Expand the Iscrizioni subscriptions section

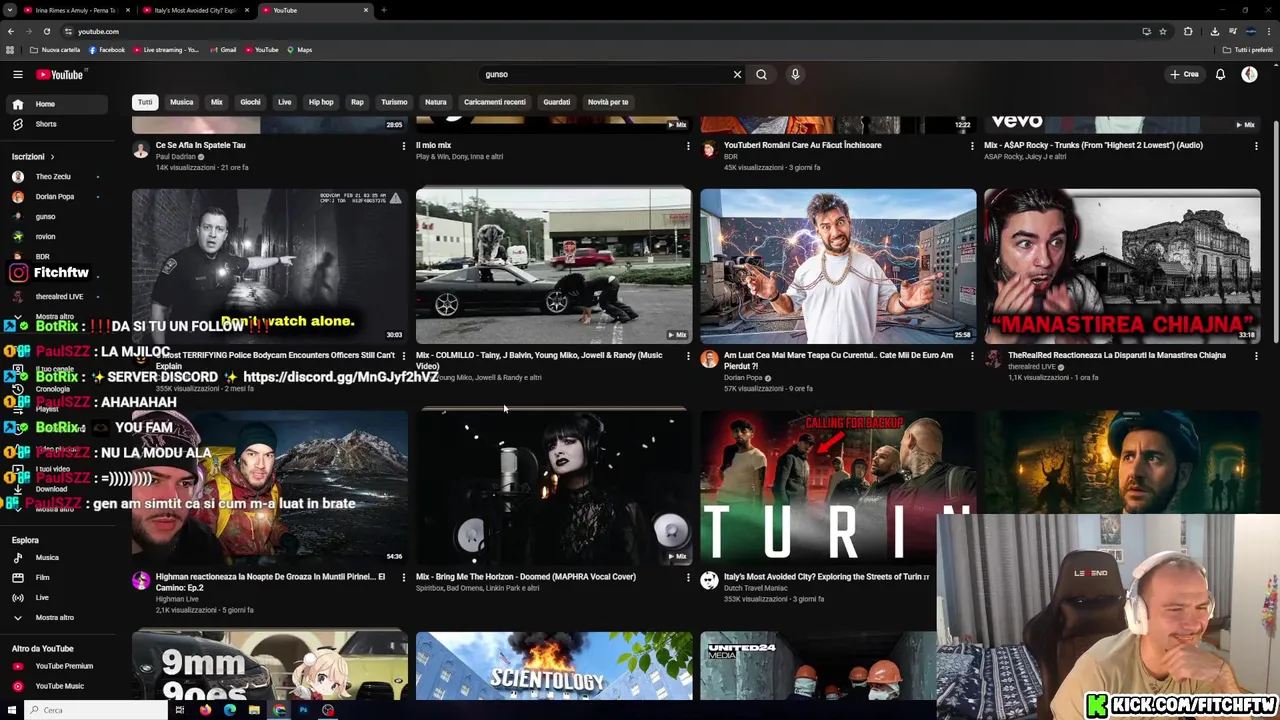coord(33,157)
